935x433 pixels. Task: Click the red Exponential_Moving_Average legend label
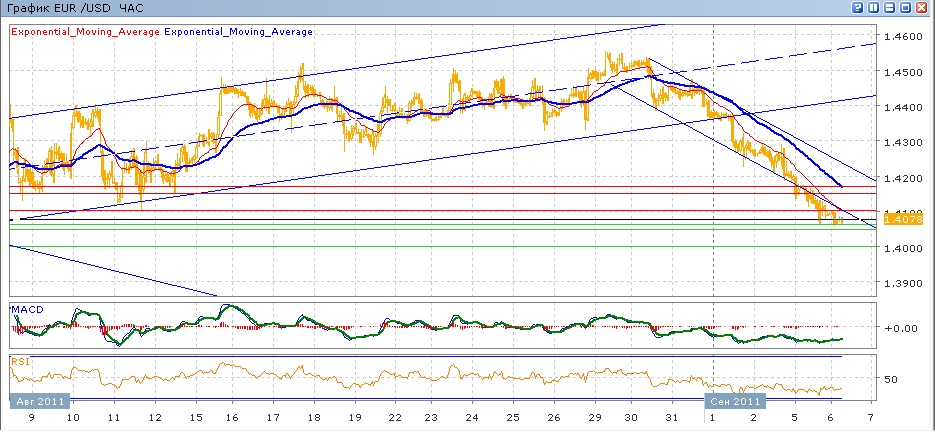point(85,32)
